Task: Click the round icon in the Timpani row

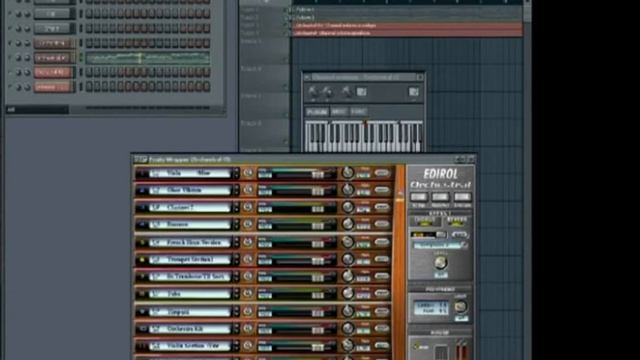Action: point(248,311)
